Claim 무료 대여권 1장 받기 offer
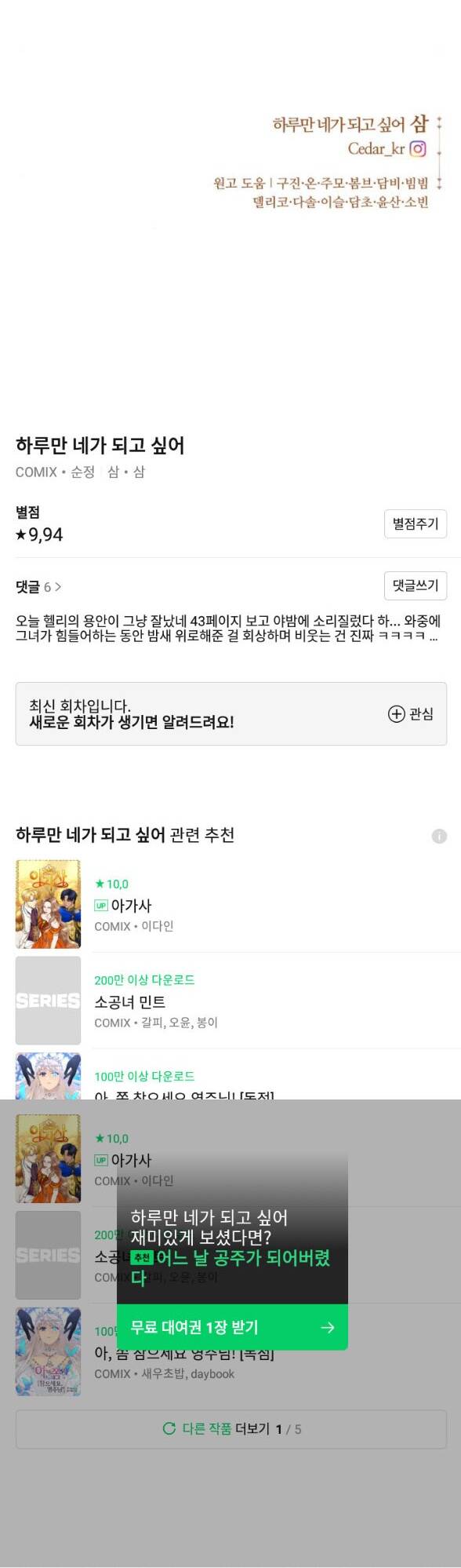The image size is (461, 1568). click(232, 1327)
